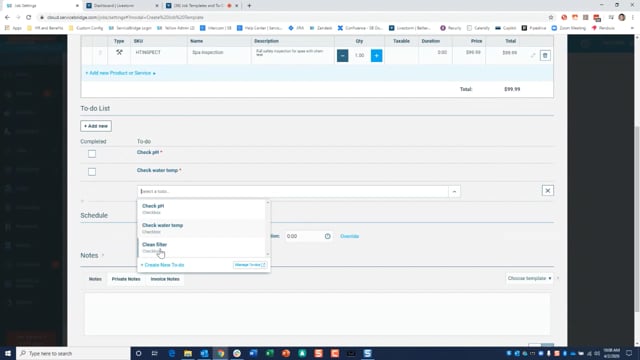640x360 pixels.
Task: Open a new browser tab with plus icon
Action: pos(249,6)
